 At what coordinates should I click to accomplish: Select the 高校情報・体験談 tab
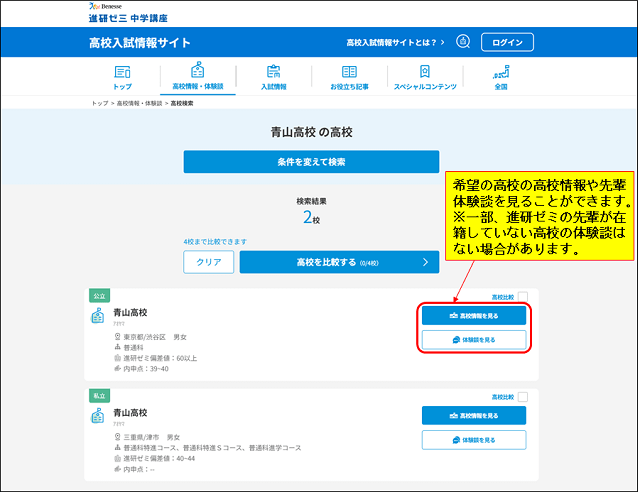(x=197, y=77)
